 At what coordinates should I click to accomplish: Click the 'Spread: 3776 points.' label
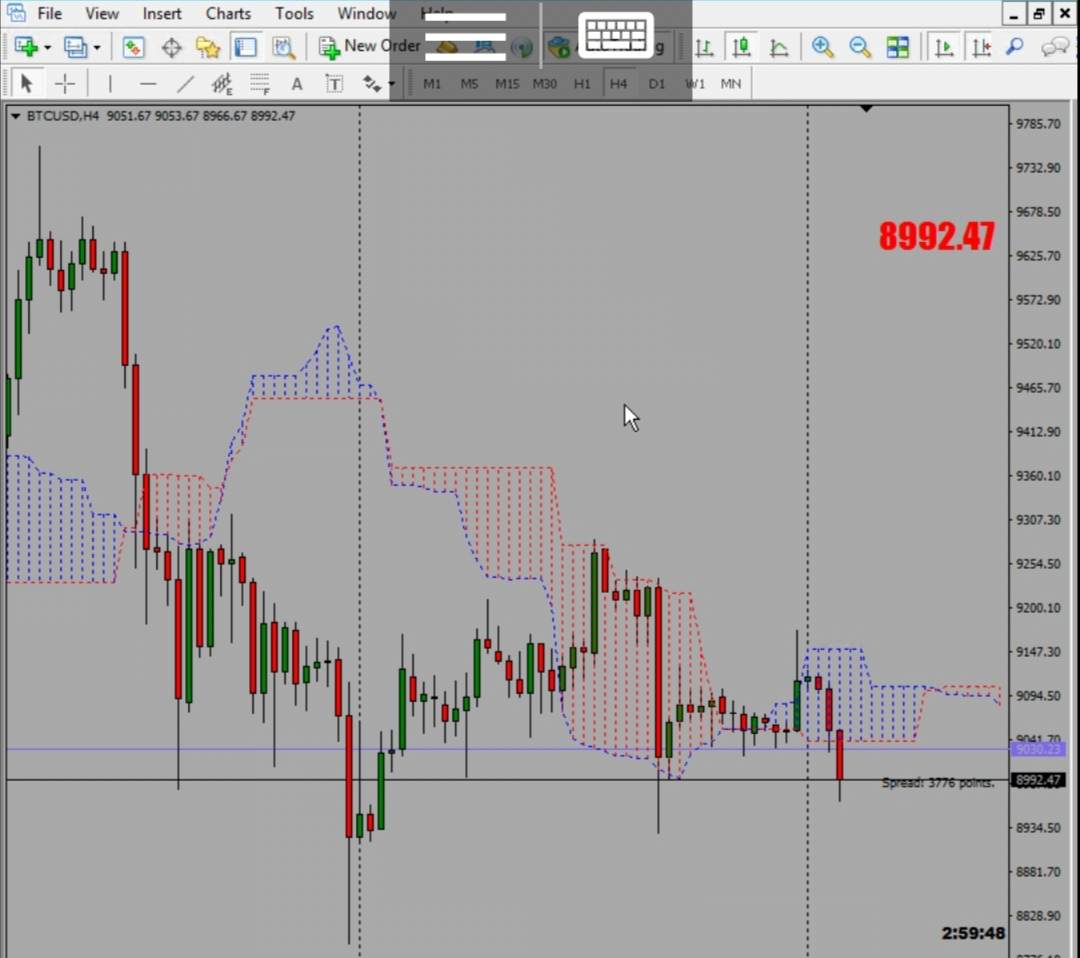pyautogui.click(x=938, y=782)
